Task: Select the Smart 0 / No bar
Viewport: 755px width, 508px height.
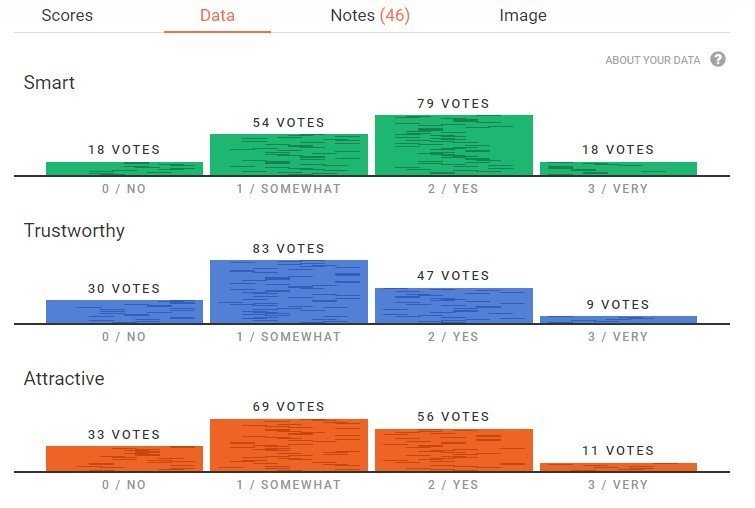Action: 124,169
